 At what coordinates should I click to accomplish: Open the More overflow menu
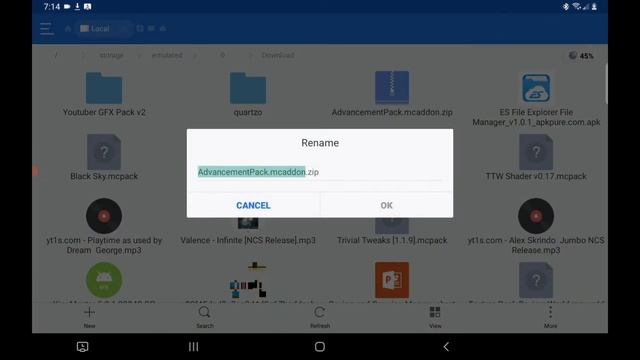(x=550, y=317)
